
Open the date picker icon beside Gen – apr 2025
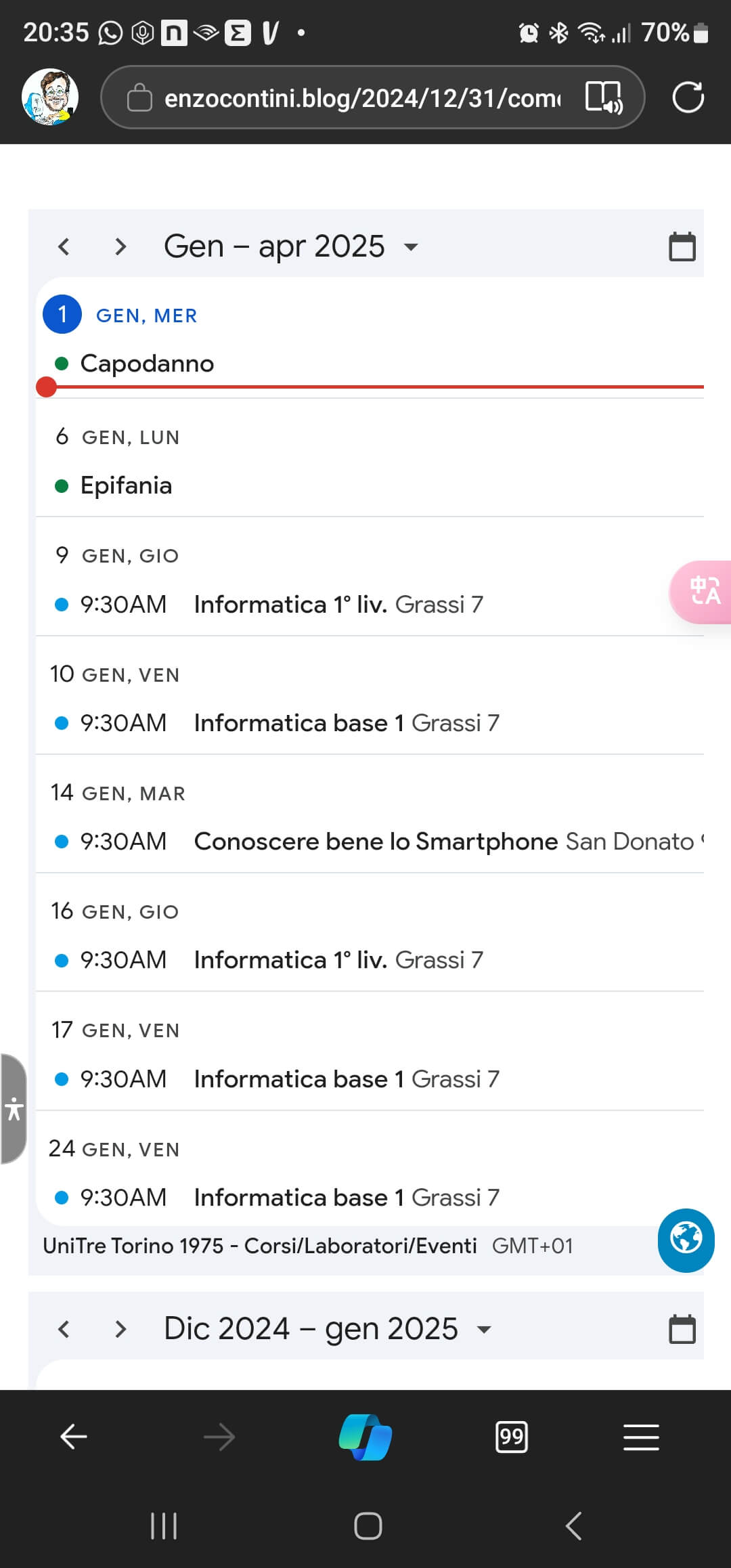pyautogui.click(x=682, y=246)
